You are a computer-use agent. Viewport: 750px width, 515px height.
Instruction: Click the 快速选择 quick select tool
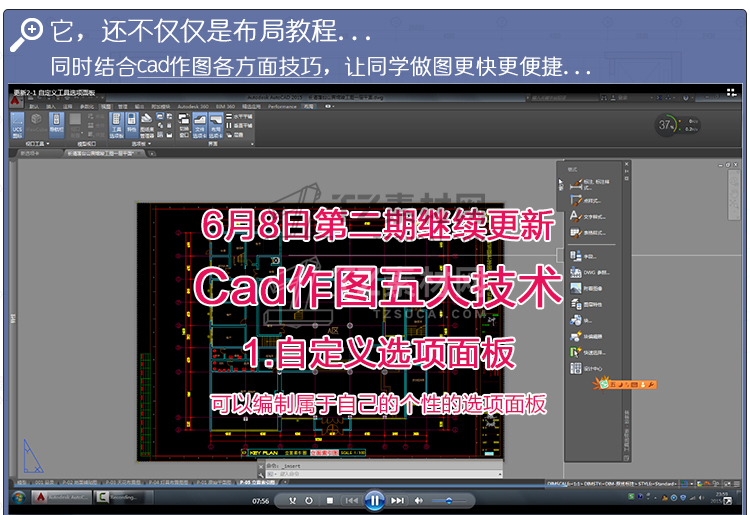point(588,352)
